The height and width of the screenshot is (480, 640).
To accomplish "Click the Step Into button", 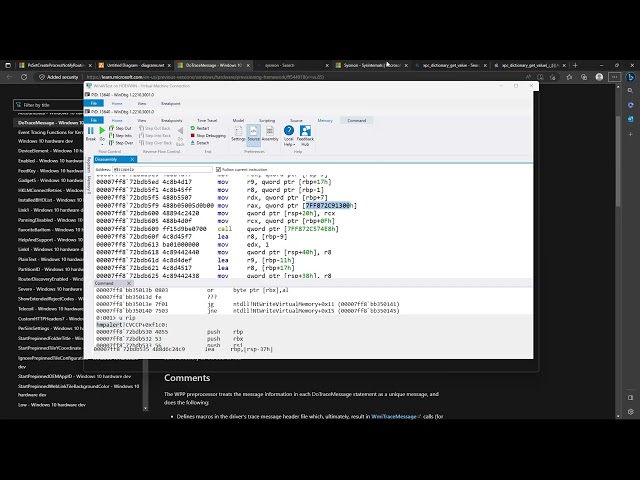I will click(120, 136).
